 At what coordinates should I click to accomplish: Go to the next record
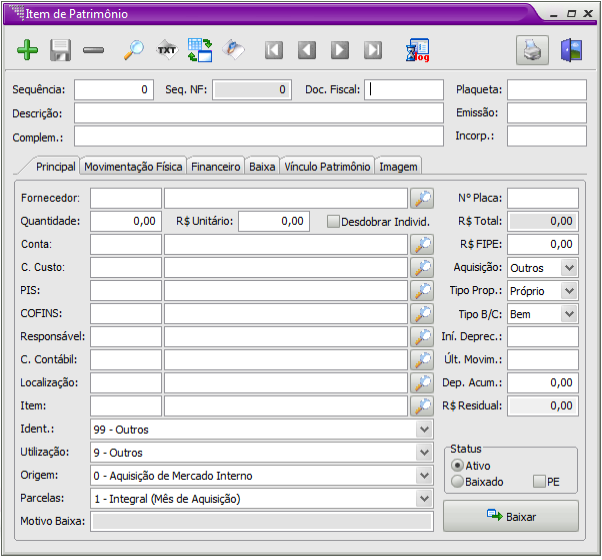[x=340, y=50]
